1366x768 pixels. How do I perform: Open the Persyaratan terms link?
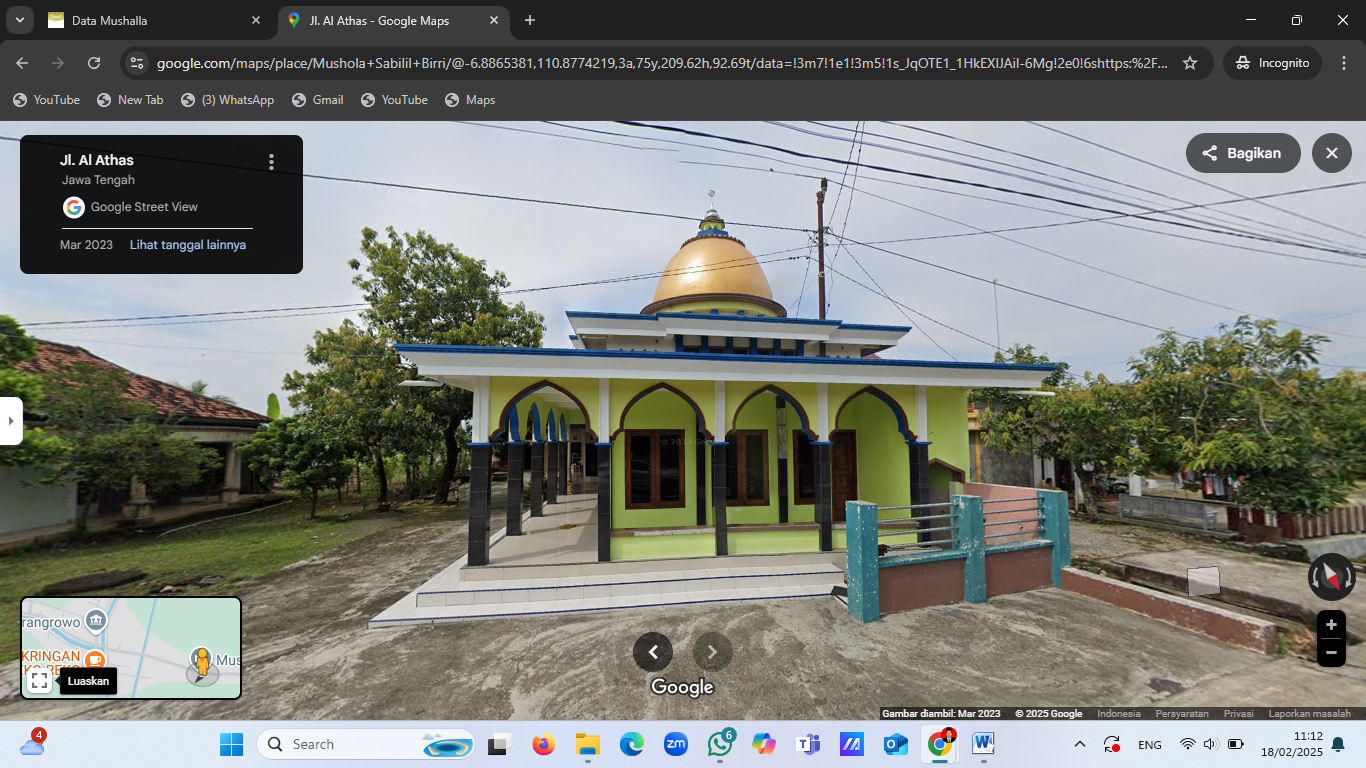1182,714
